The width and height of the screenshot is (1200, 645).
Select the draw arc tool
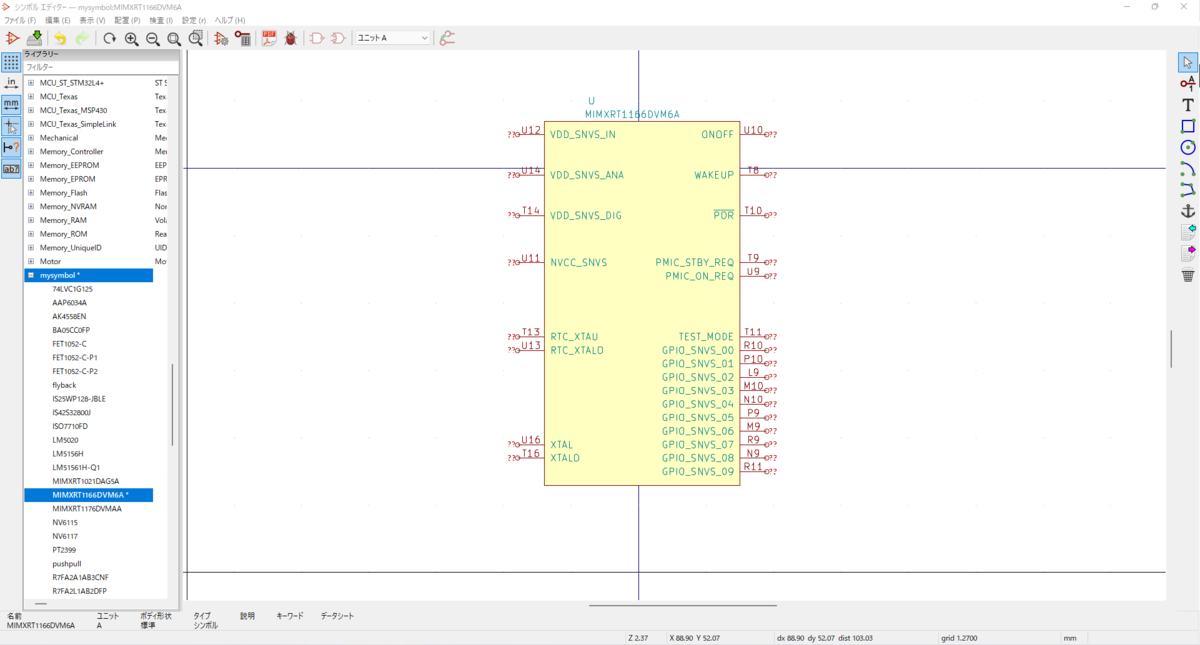pos(1188,168)
